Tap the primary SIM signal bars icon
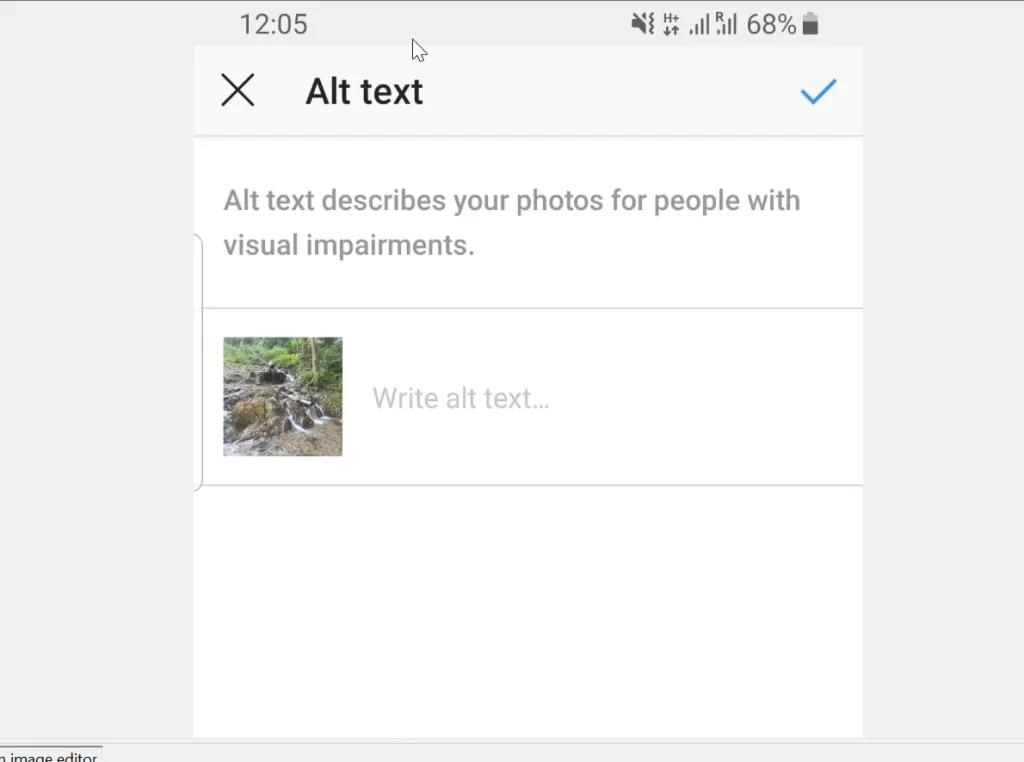The image size is (1024, 762). [x=698, y=23]
